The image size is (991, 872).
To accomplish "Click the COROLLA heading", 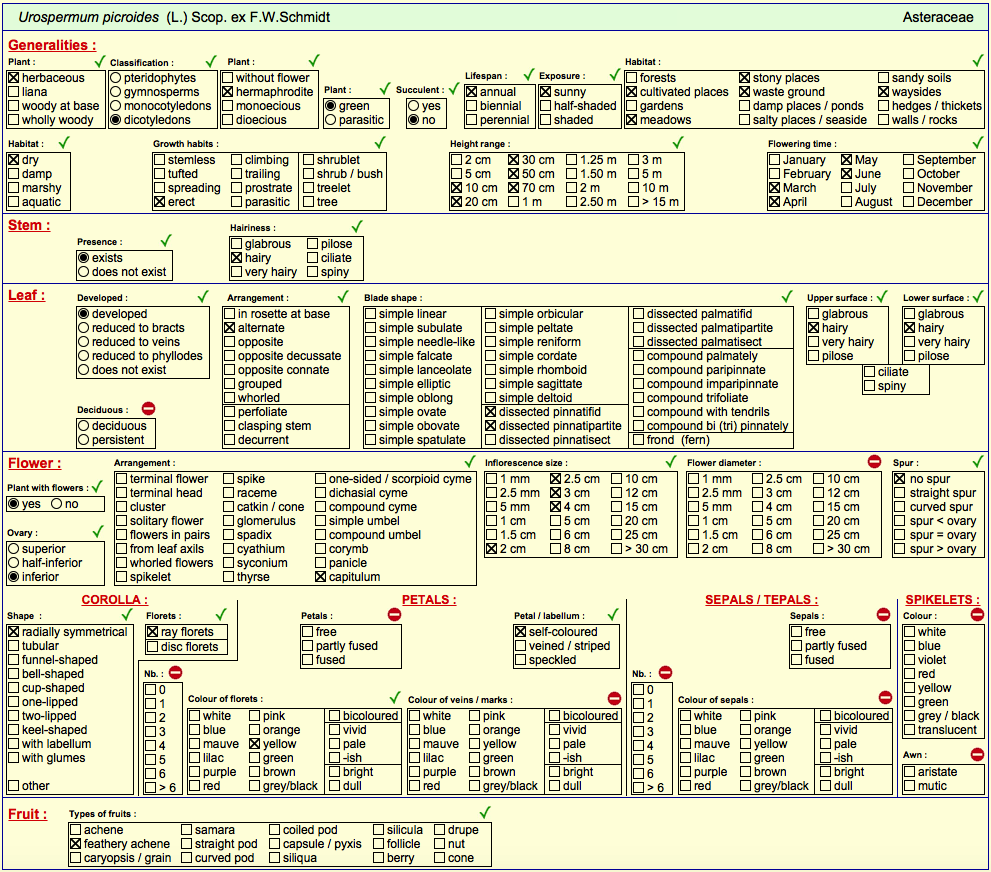I will click(x=114, y=600).
